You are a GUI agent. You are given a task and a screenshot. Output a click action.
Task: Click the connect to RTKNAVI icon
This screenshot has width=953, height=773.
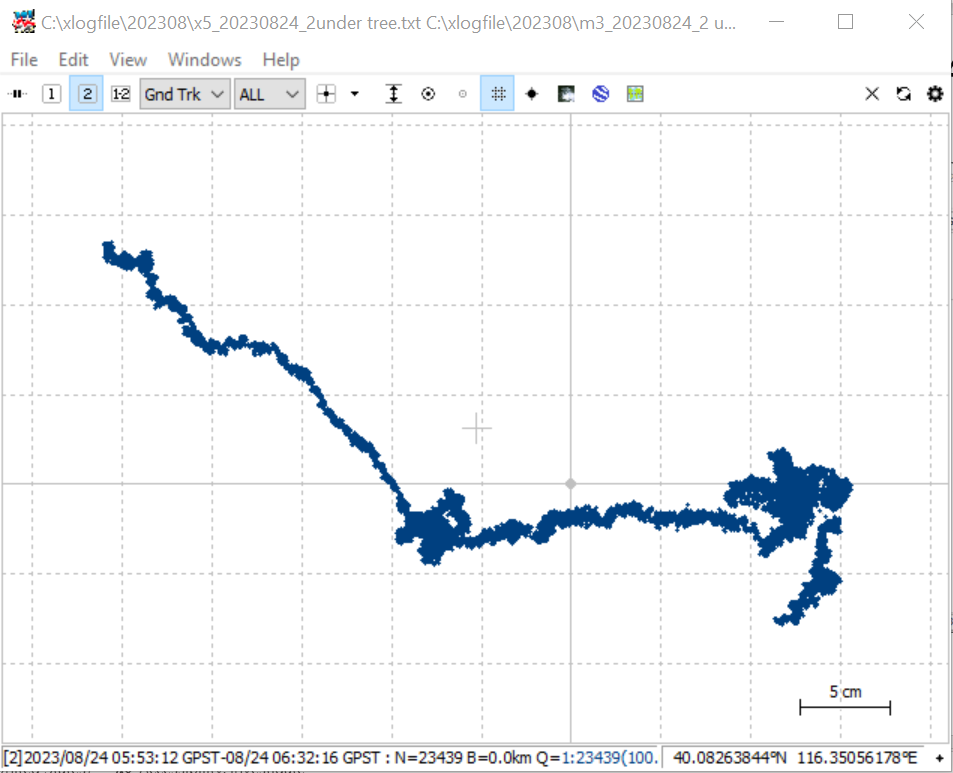pos(18,94)
